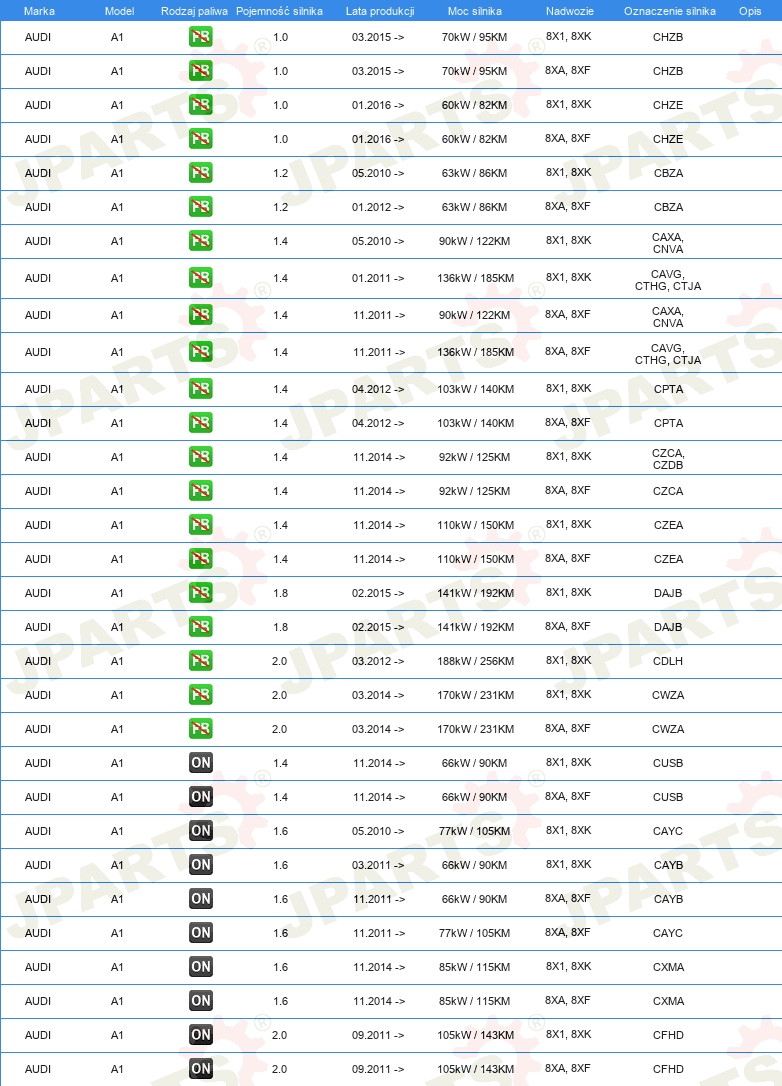Click the Model column header
The width and height of the screenshot is (782, 1086).
[x=119, y=11]
